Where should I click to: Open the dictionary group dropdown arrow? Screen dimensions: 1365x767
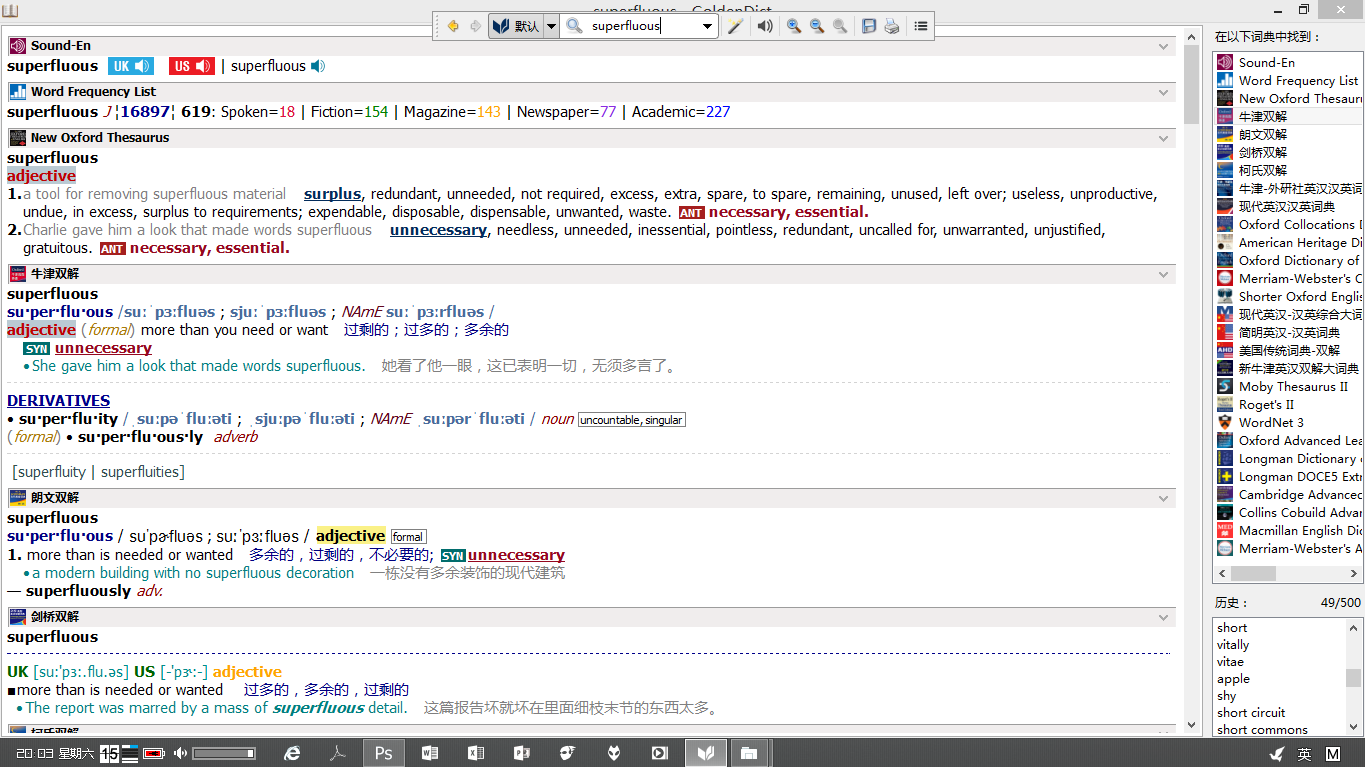click(x=551, y=26)
